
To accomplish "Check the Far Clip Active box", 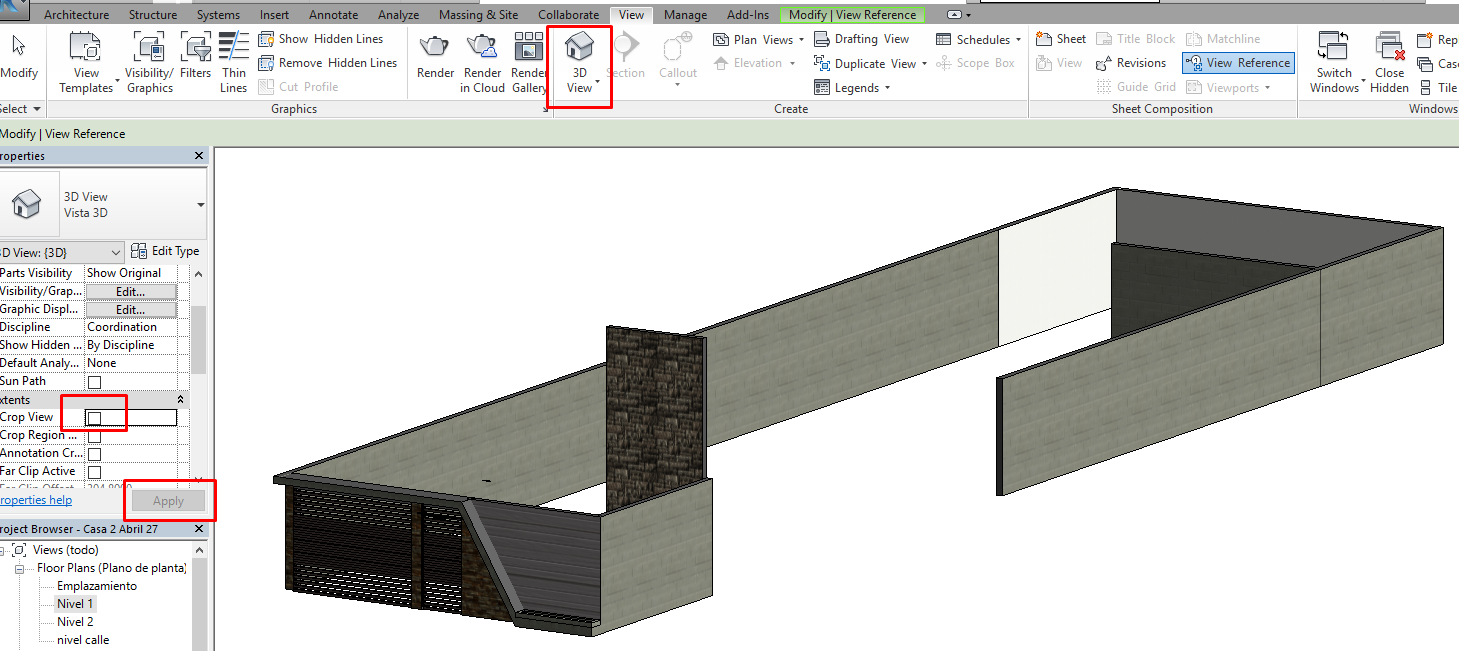I will [x=95, y=472].
